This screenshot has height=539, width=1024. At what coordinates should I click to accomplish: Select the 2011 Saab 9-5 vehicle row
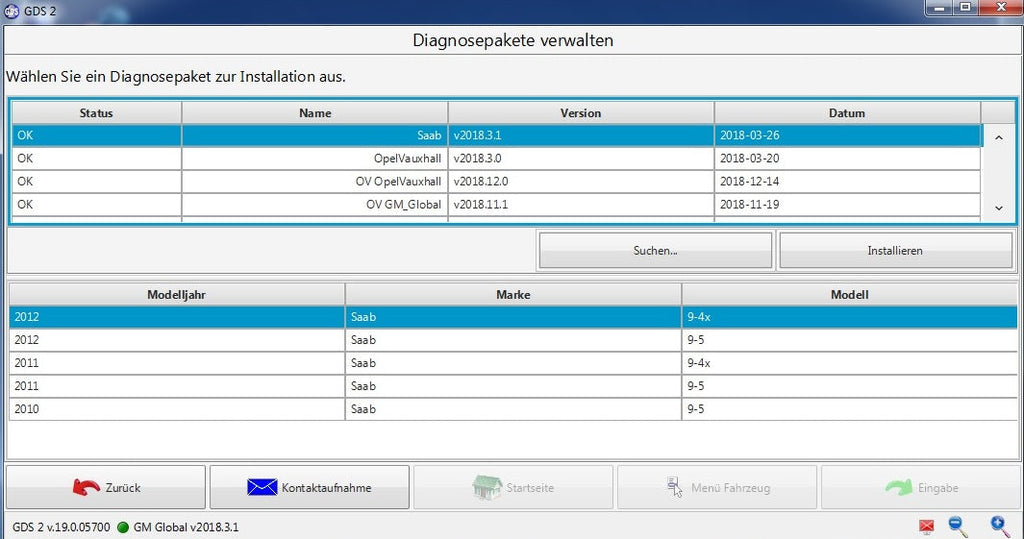click(513, 385)
